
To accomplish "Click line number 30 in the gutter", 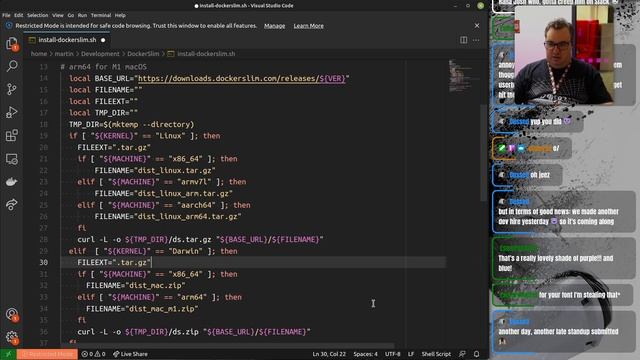I will (x=44, y=262).
